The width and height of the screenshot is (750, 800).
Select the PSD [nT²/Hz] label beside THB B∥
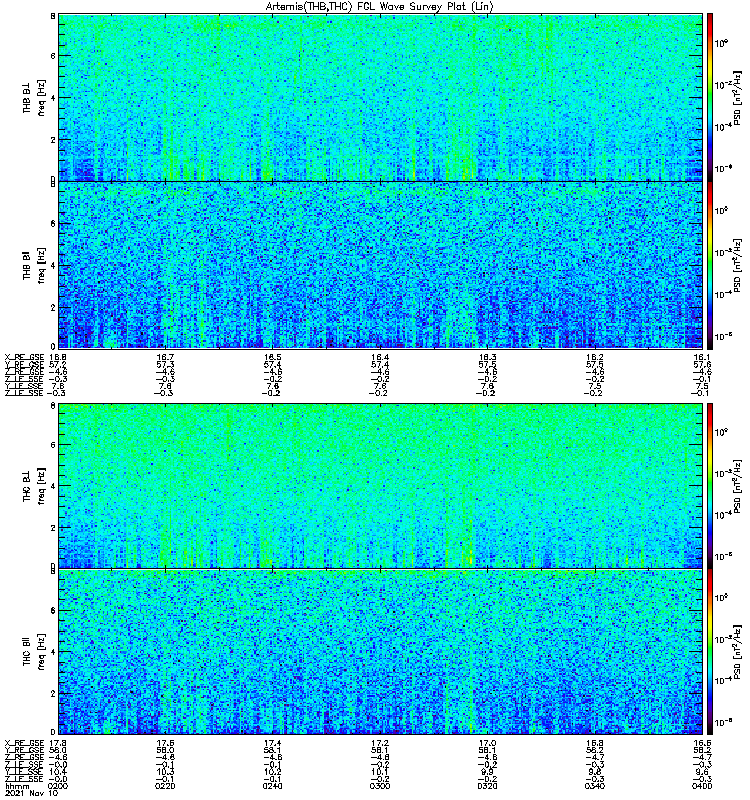point(737,265)
